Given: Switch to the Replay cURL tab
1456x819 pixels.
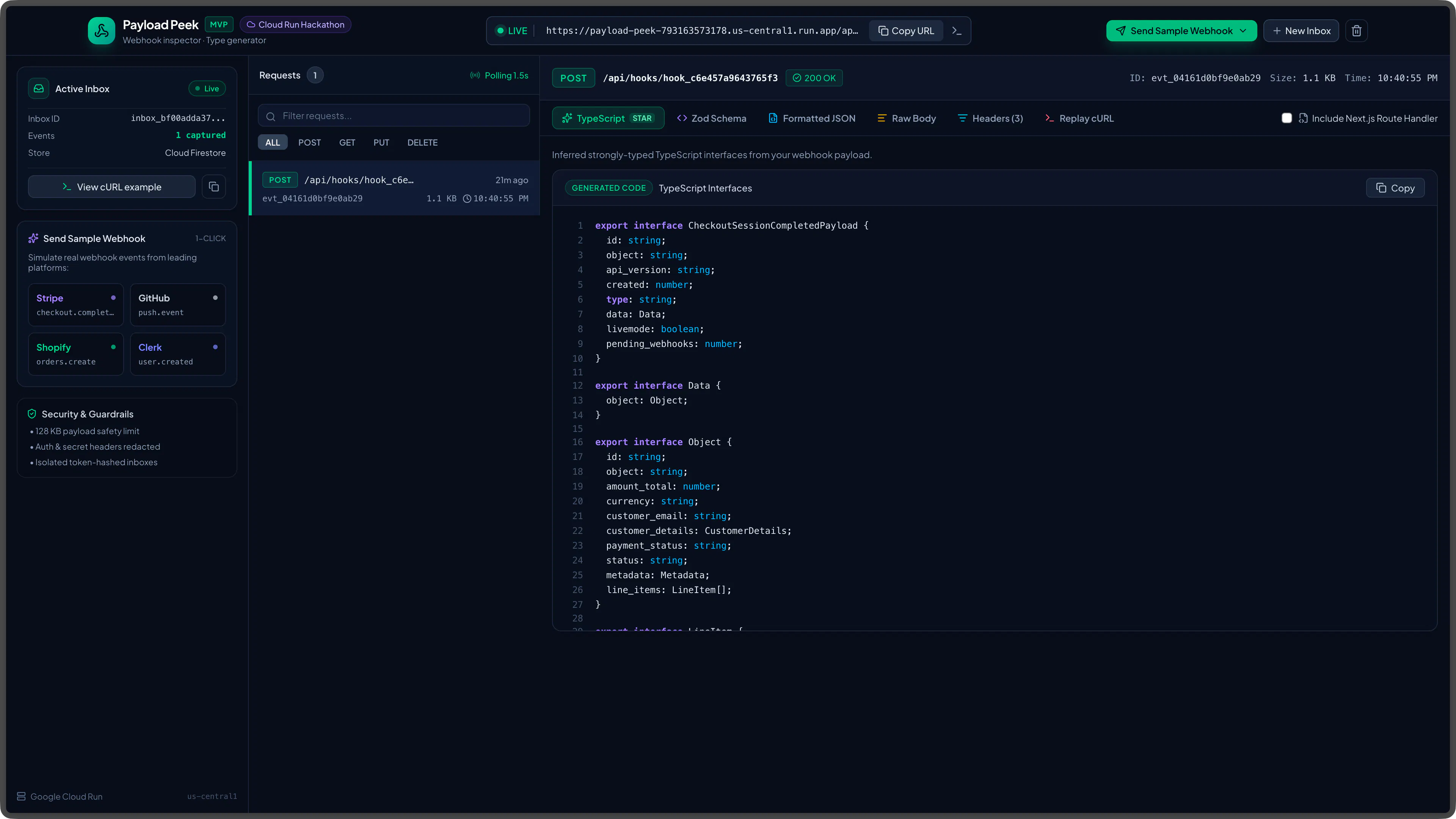Looking at the screenshot, I should (1079, 118).
